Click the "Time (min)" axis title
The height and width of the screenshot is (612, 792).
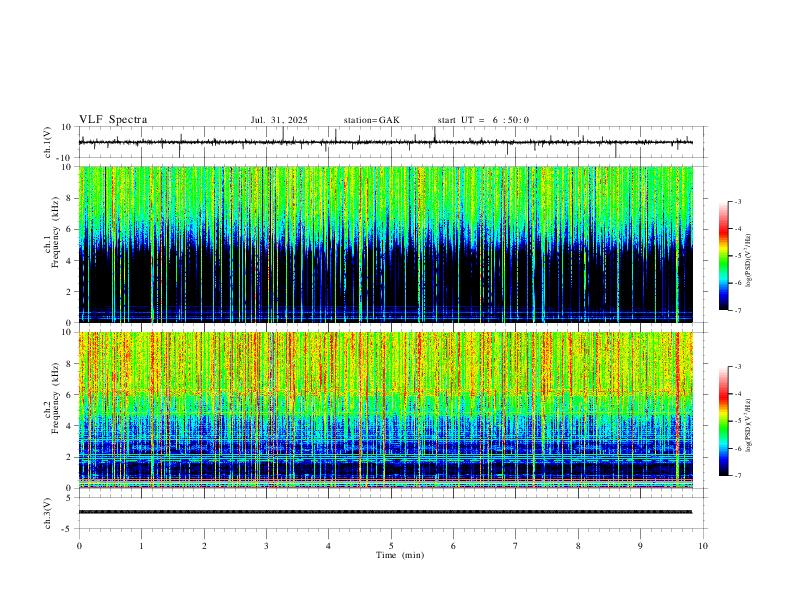(400, 555)
